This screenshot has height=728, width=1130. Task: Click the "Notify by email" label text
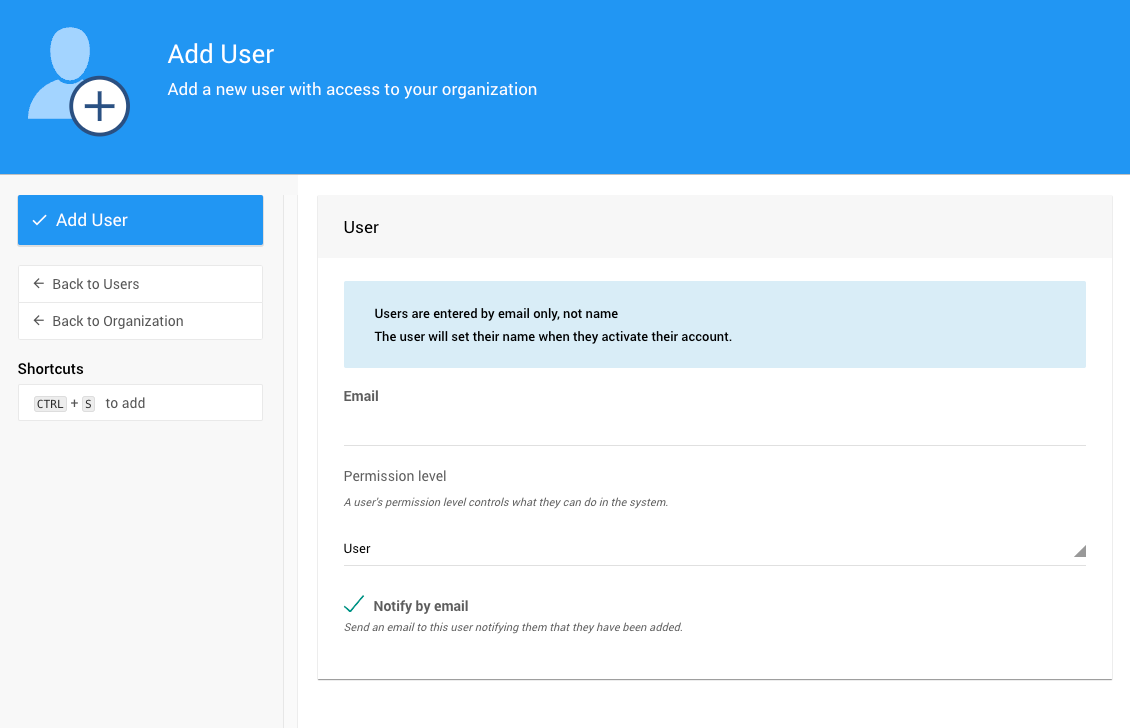420,606
